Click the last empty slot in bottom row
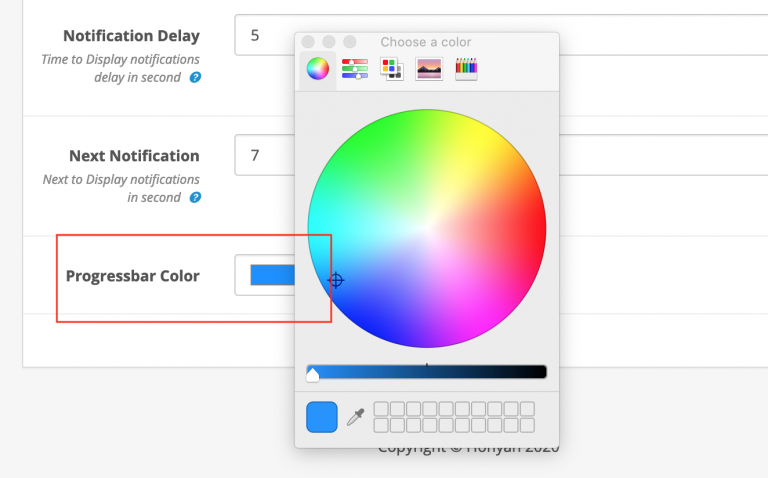 (x=527, y=425)
